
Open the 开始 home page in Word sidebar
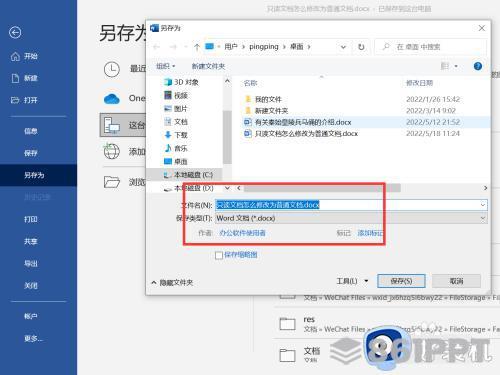tap(30, 56)
